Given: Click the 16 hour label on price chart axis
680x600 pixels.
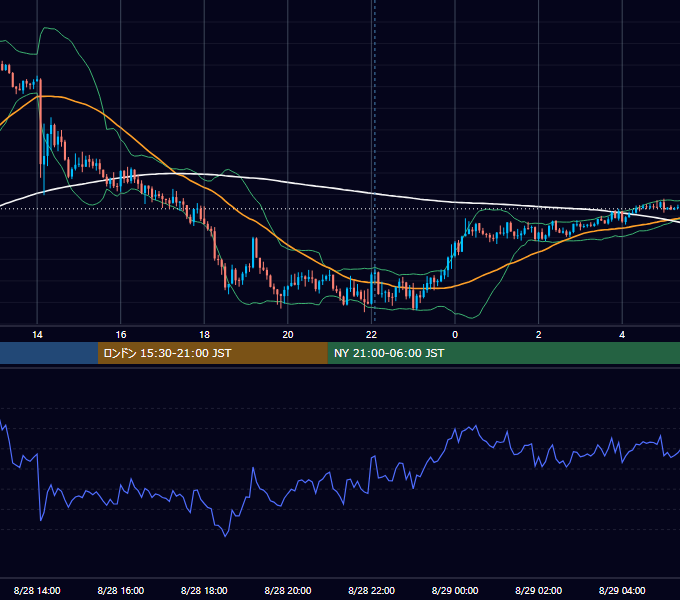Looking at the screenshot, I should (121, 334).
